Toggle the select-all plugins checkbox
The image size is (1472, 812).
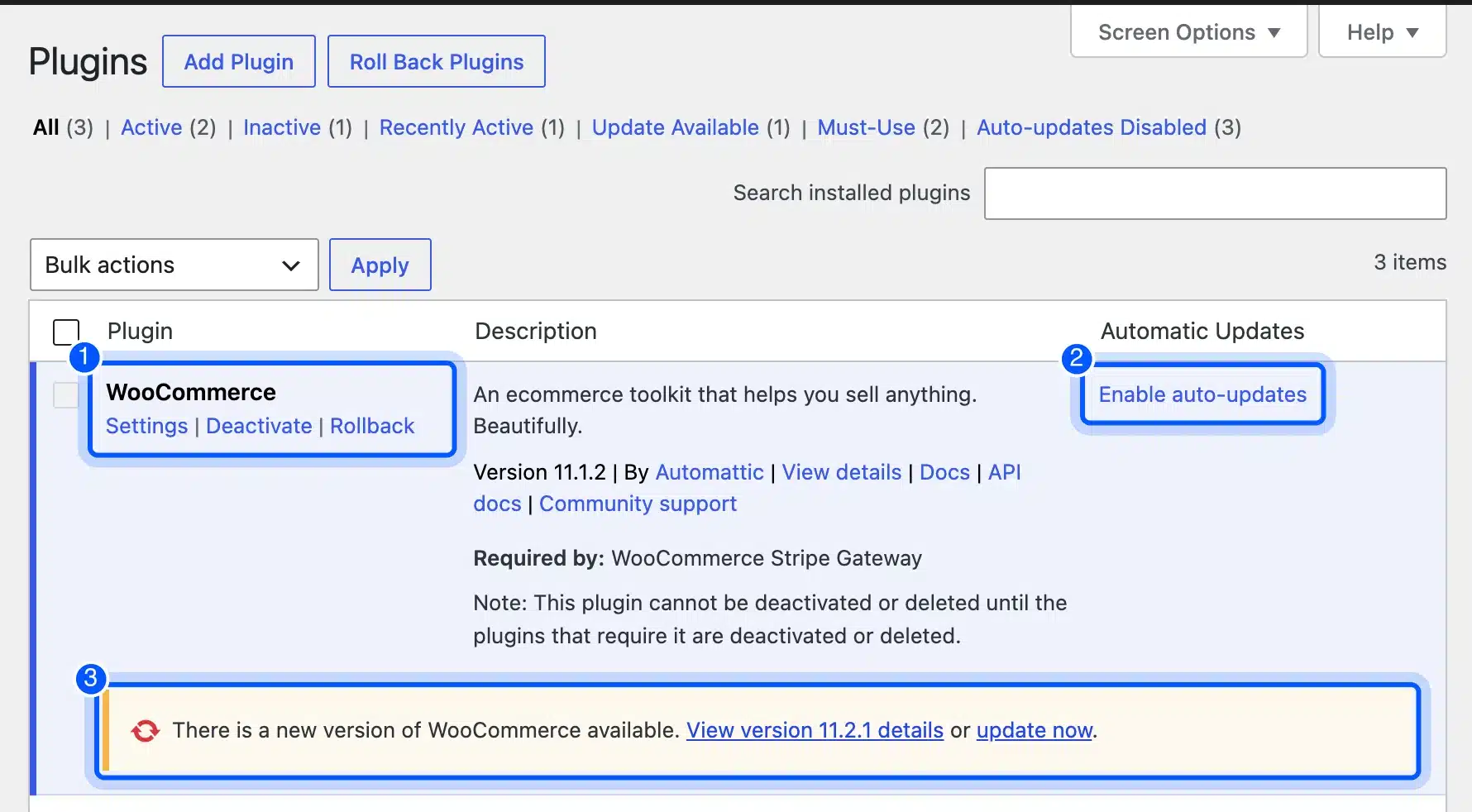tap(66, 332)
